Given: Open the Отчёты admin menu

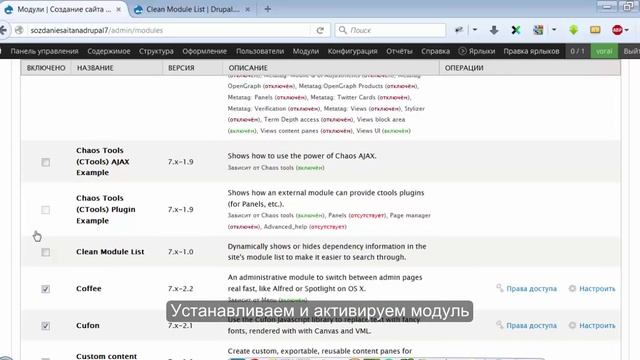Looking at the screenshot, I should click(399, 51).
